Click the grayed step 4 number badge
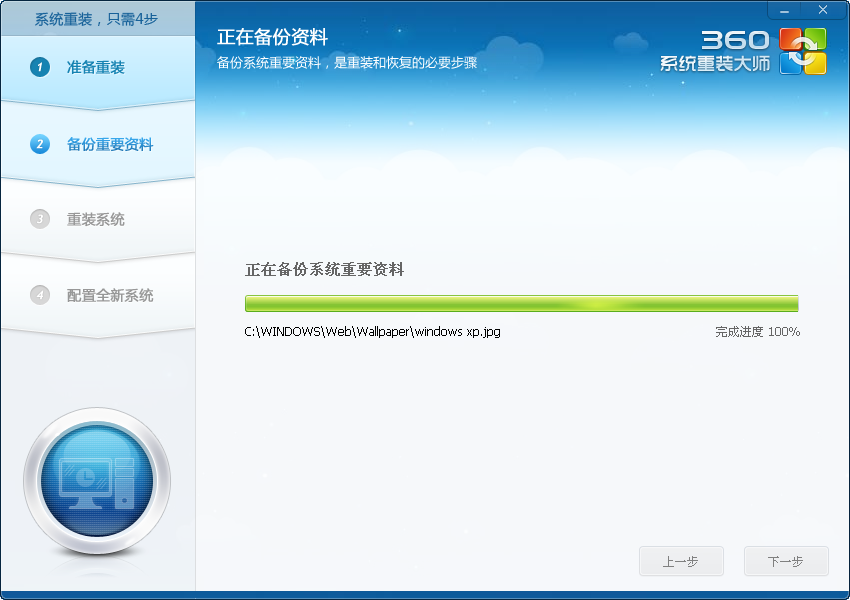The width and height of the screenshot is (850, 600). coord(40,295)
